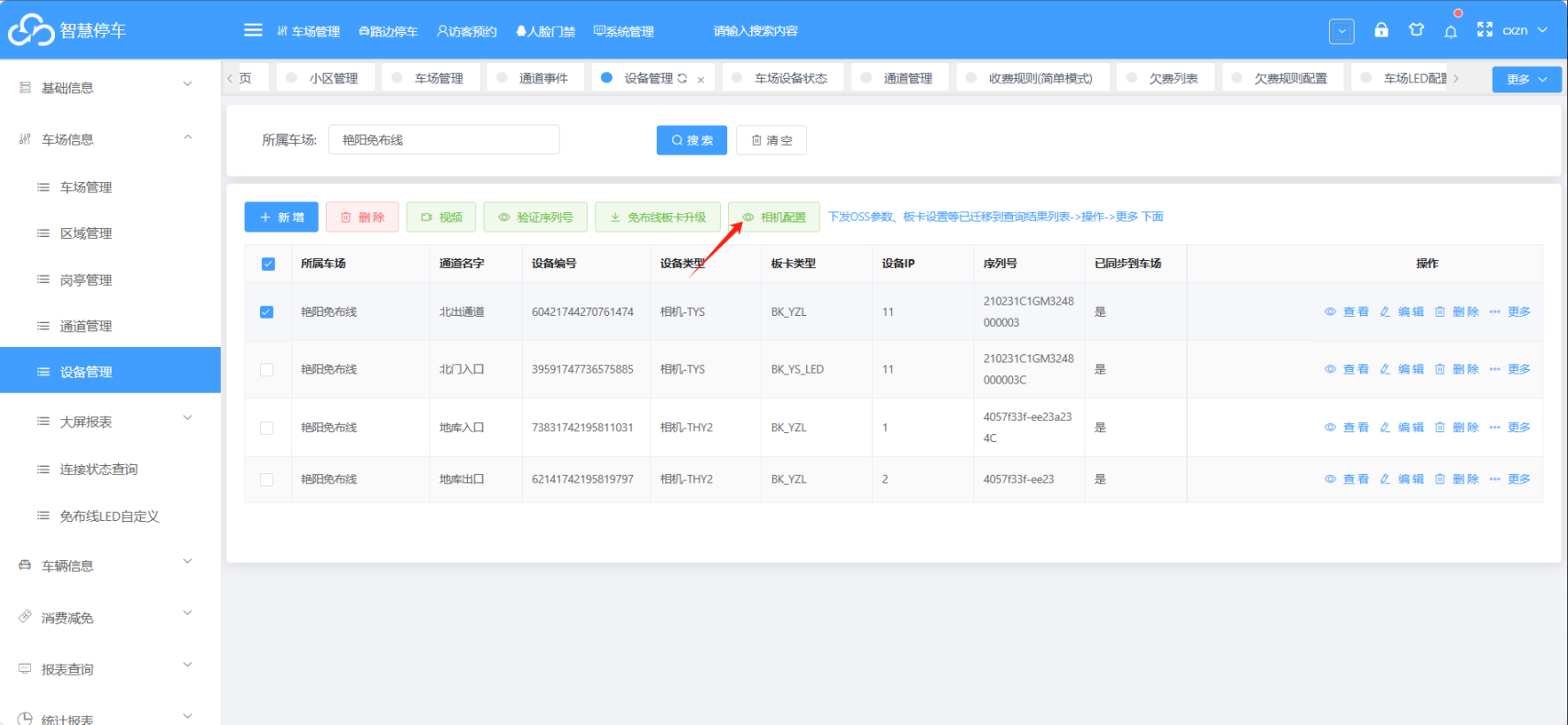Open 通道管理 in the sidebar
The image size is (1568, 725).
pos(110,326)
